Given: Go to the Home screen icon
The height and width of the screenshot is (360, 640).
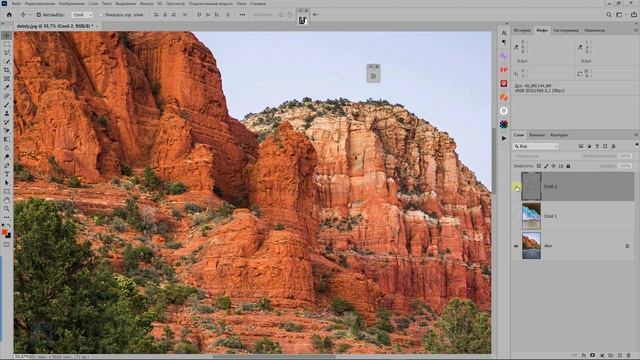Looking at the screenshot, I should (9, 14).
